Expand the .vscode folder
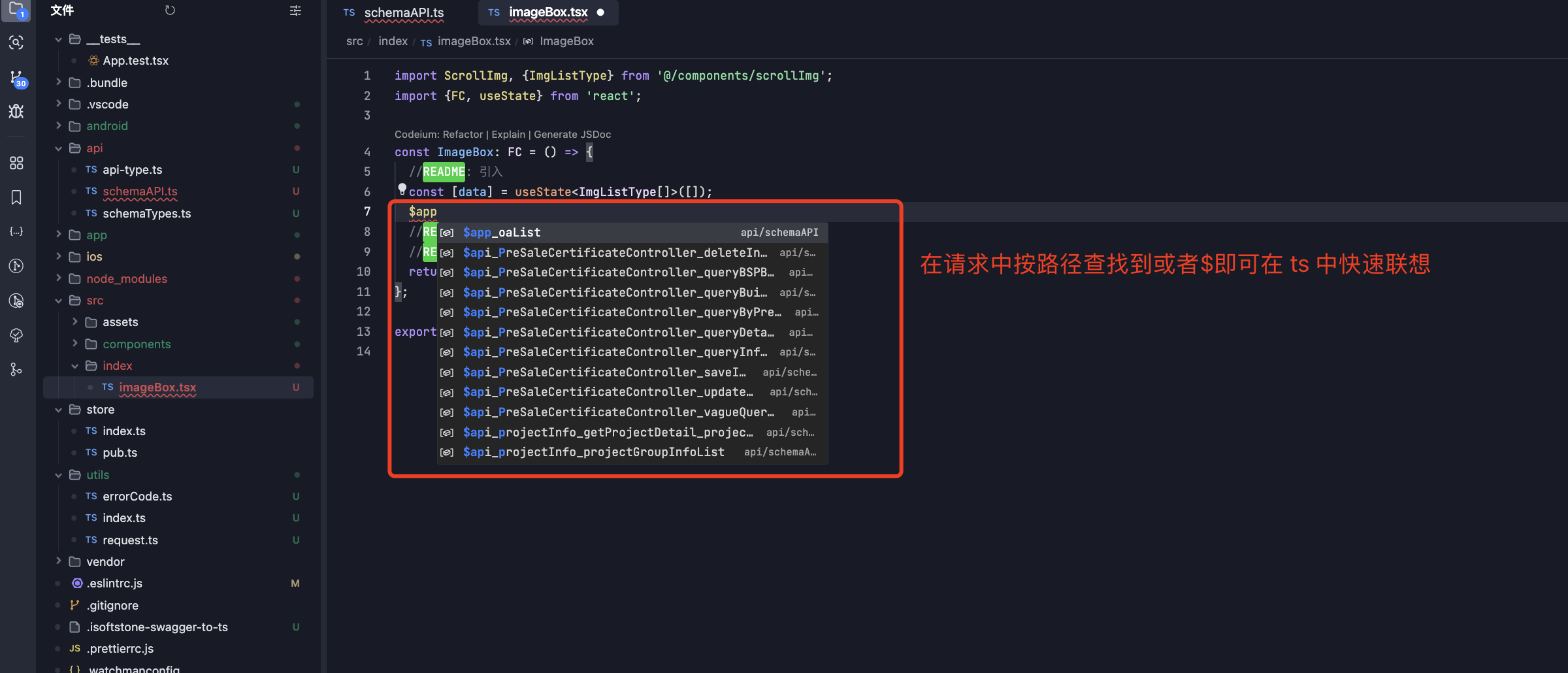The height and width of the screenshot is (673, 1568). pyautogui.click(x=58, y=104)
